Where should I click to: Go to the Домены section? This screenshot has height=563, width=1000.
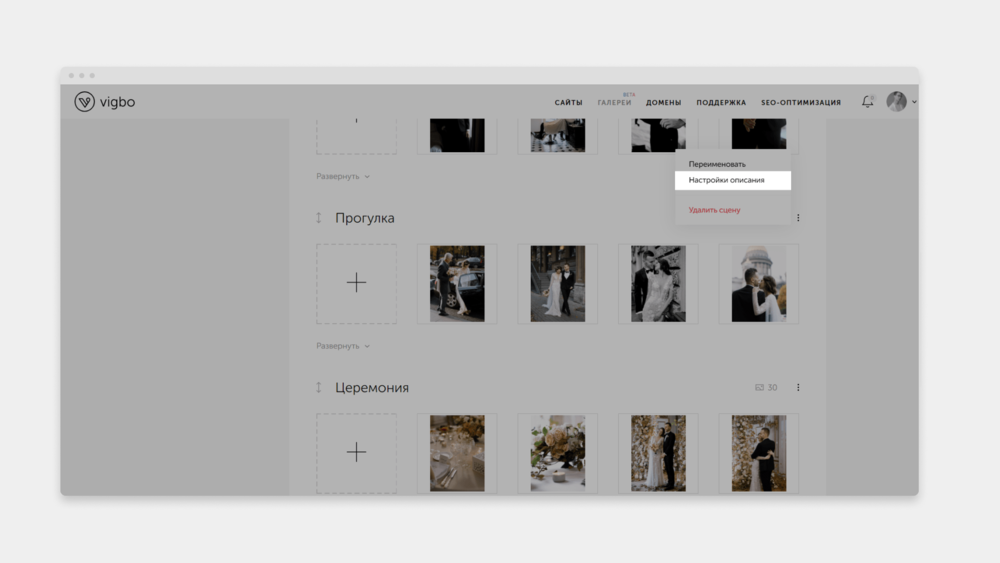(x=663, y=103)
